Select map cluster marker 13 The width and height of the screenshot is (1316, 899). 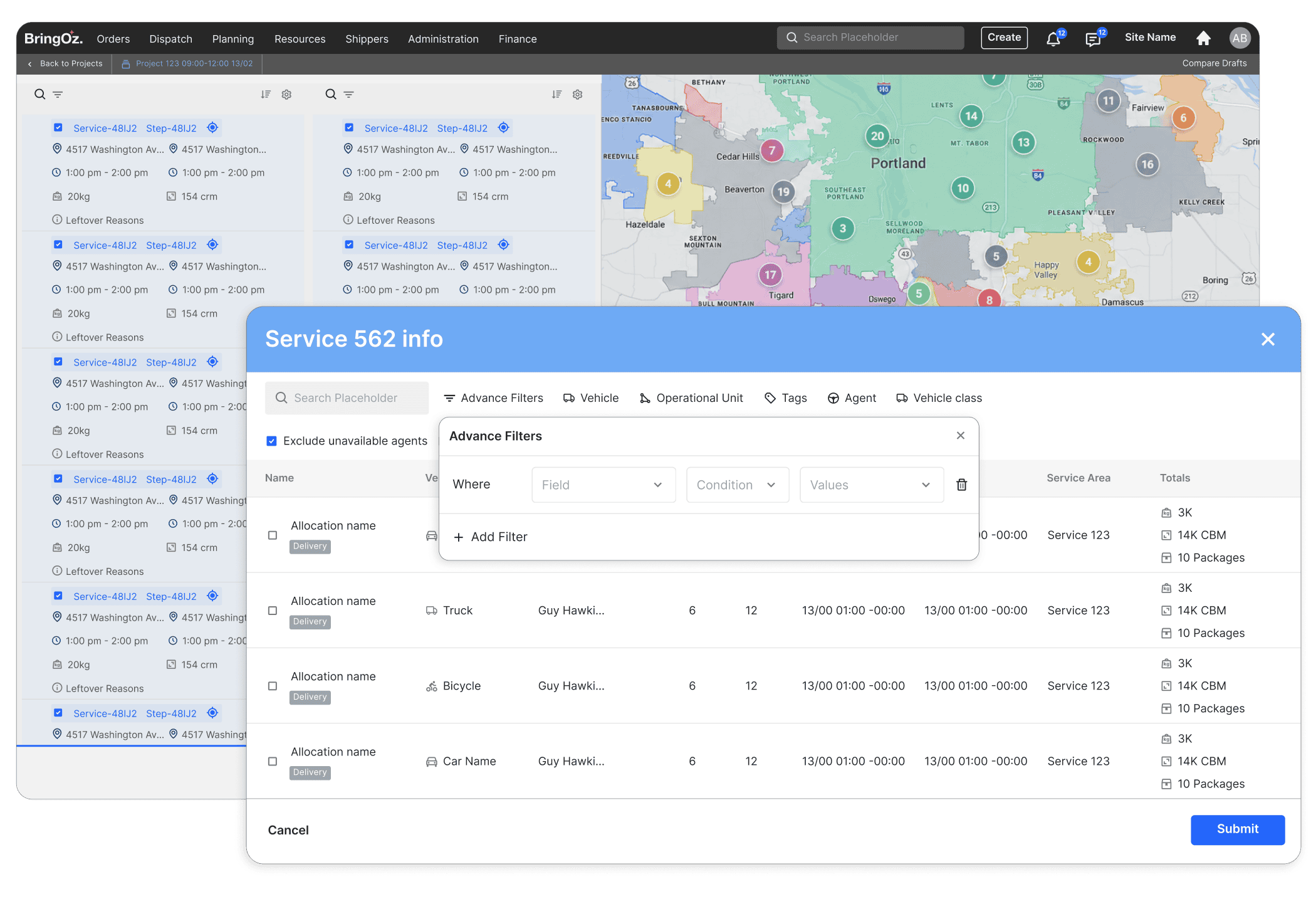pyautogui.click(x=1023, y=142)
